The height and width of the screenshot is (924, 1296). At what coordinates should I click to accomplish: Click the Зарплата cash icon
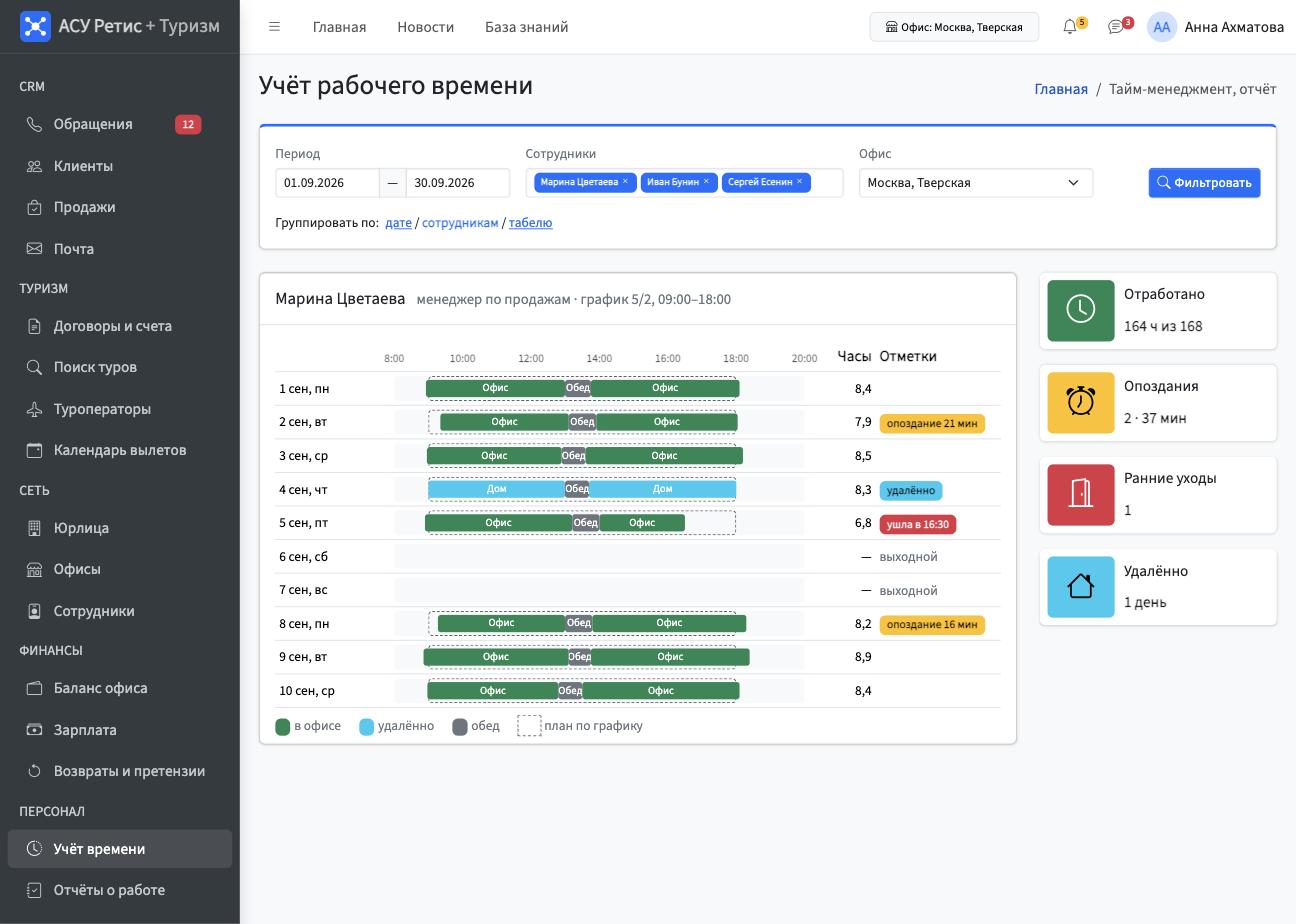34,730
